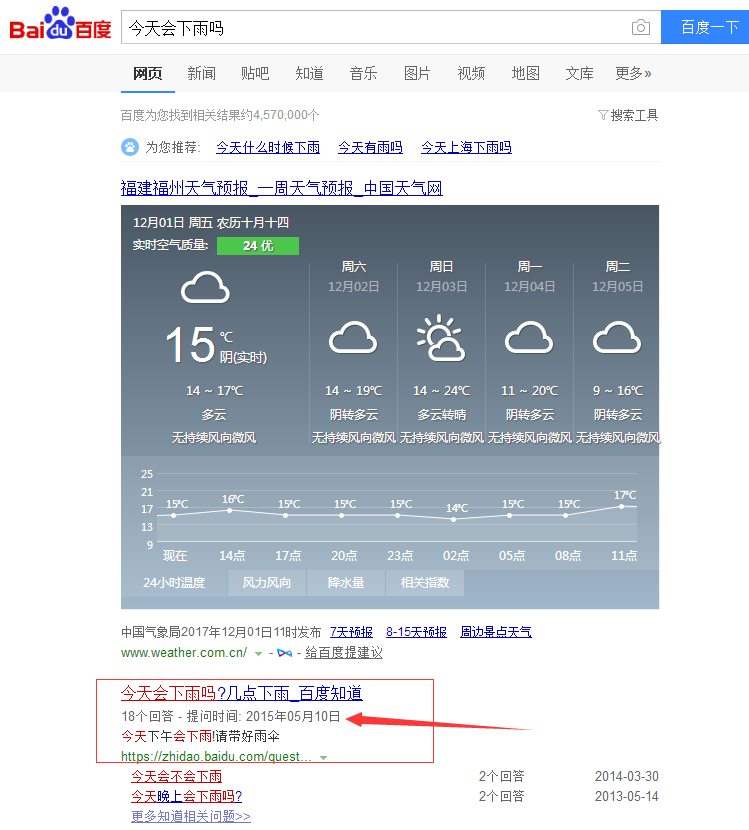Open the 贴吧 tab
The height and width of the screenshot is (830, 749).
(255, 73)
